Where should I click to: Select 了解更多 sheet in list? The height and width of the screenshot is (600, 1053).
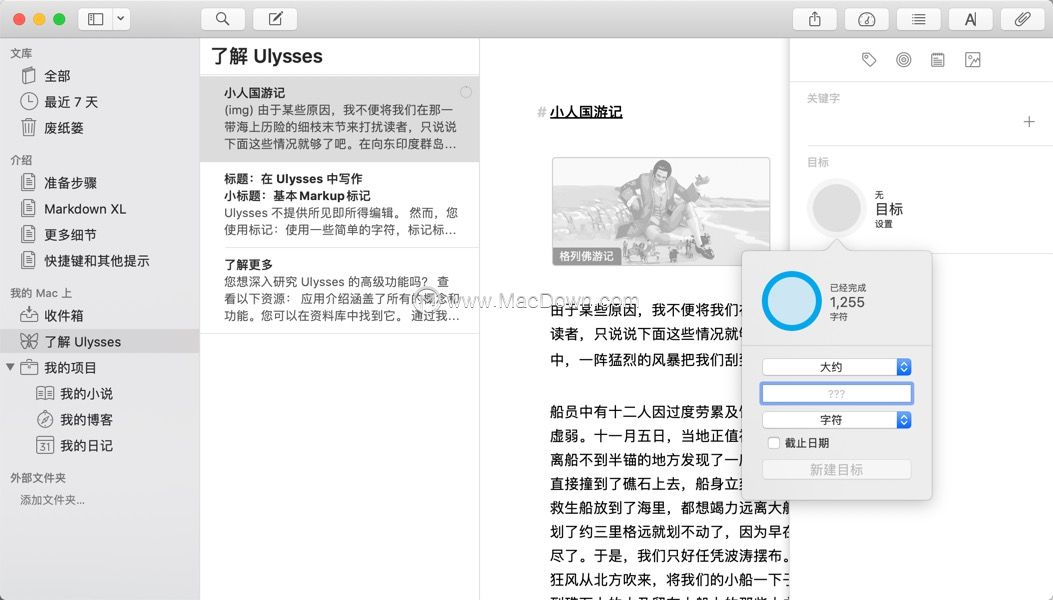click(x=340, y=290)
